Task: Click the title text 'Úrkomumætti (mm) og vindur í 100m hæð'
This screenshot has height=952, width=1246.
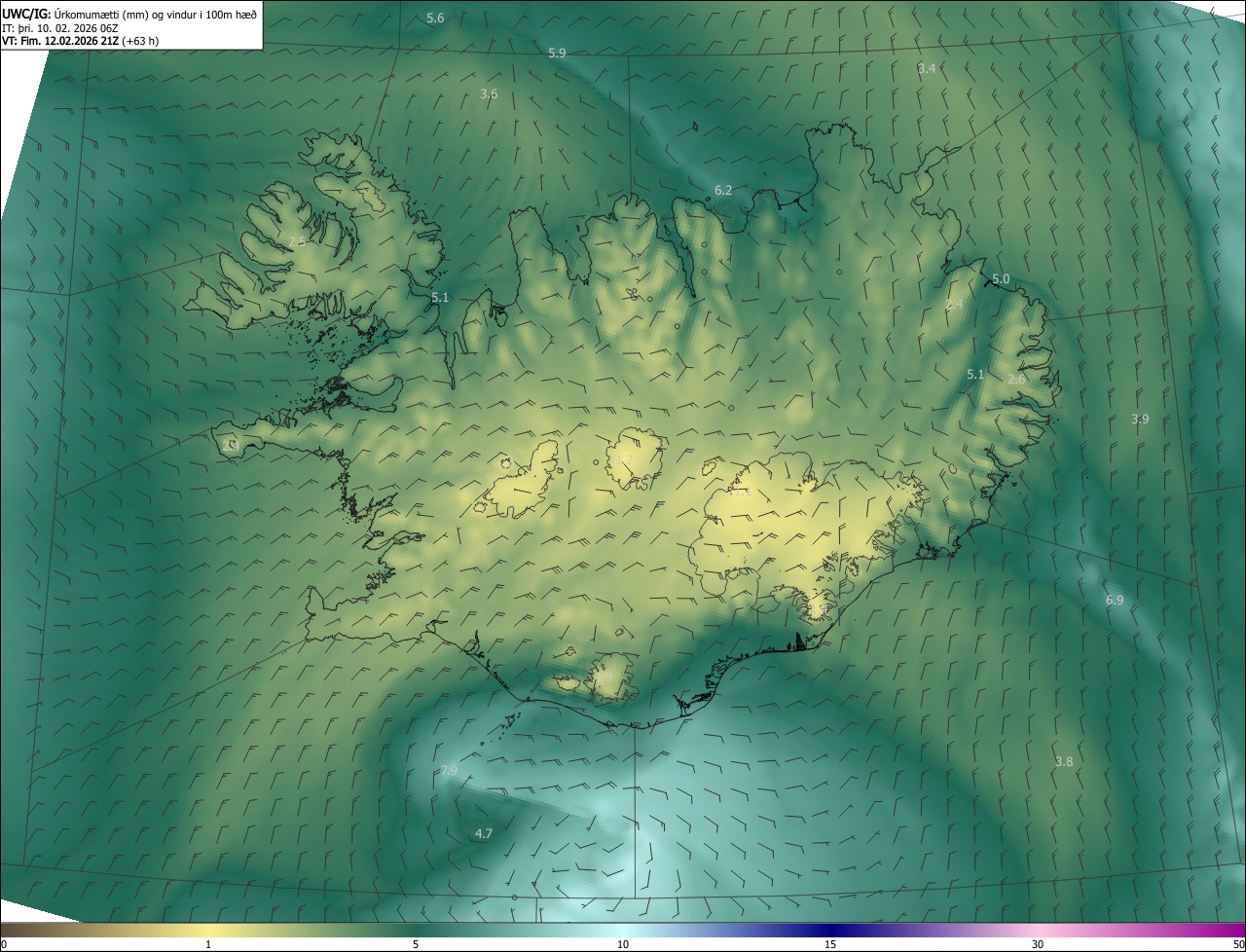Action: point(156,14)
